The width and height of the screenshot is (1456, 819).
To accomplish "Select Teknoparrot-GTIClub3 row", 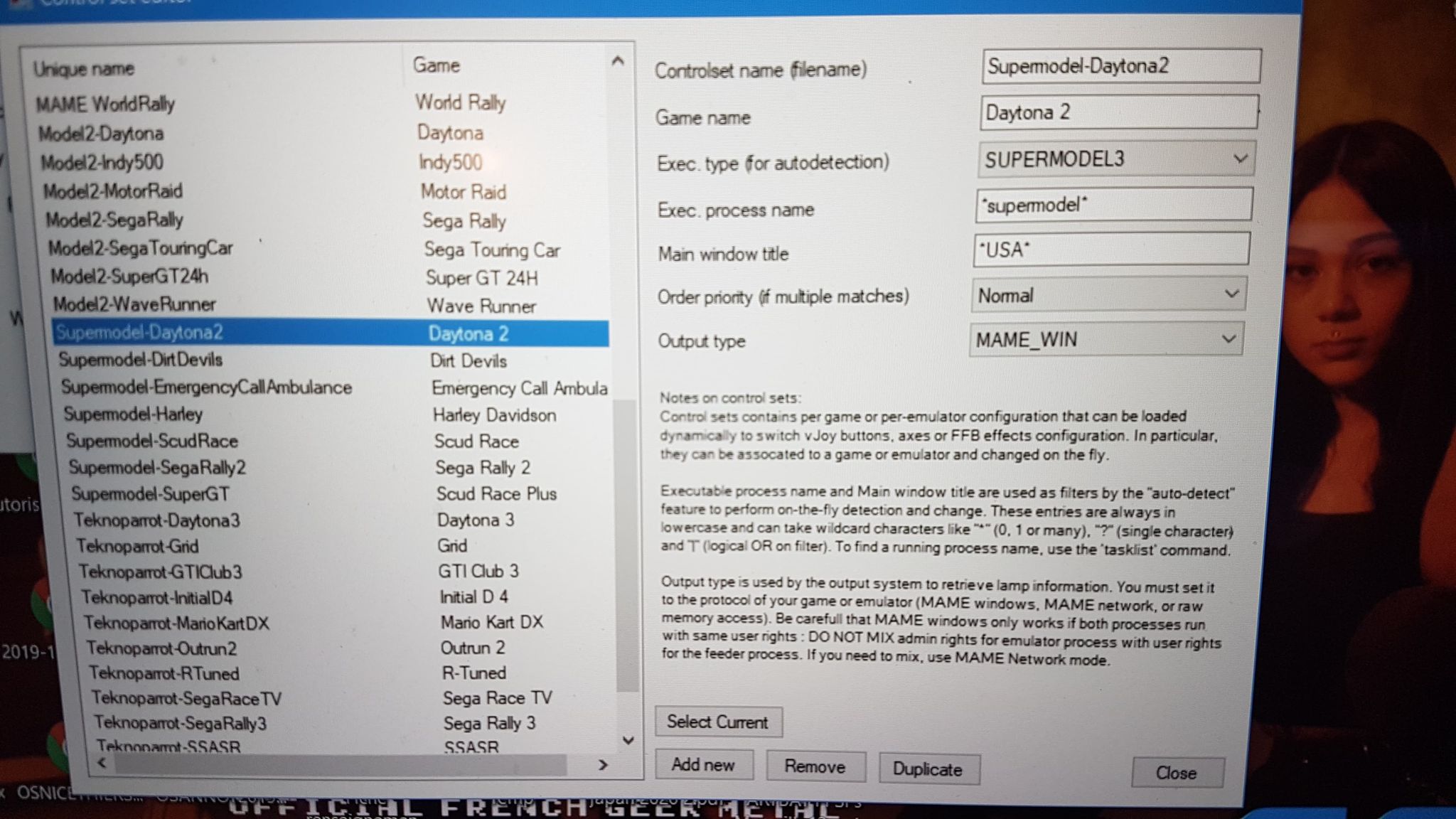I will click(x=344, y=572).
